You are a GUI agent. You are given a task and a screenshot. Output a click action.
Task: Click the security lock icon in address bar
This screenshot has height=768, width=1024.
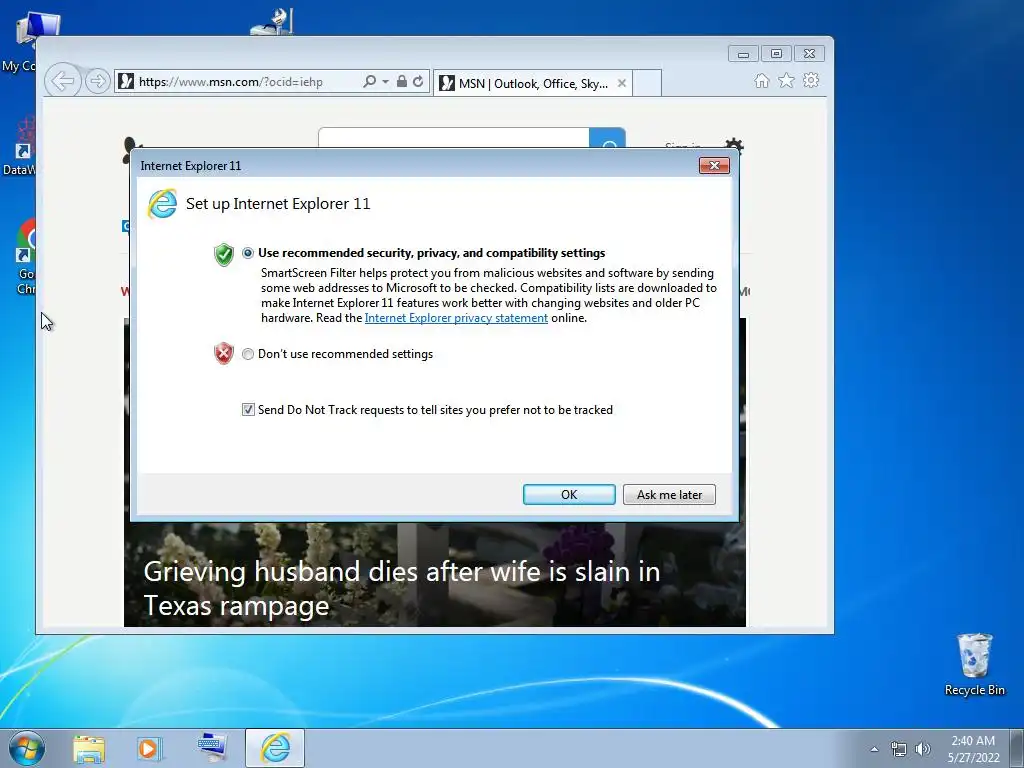pyautogui.click(x=402, y=82)
